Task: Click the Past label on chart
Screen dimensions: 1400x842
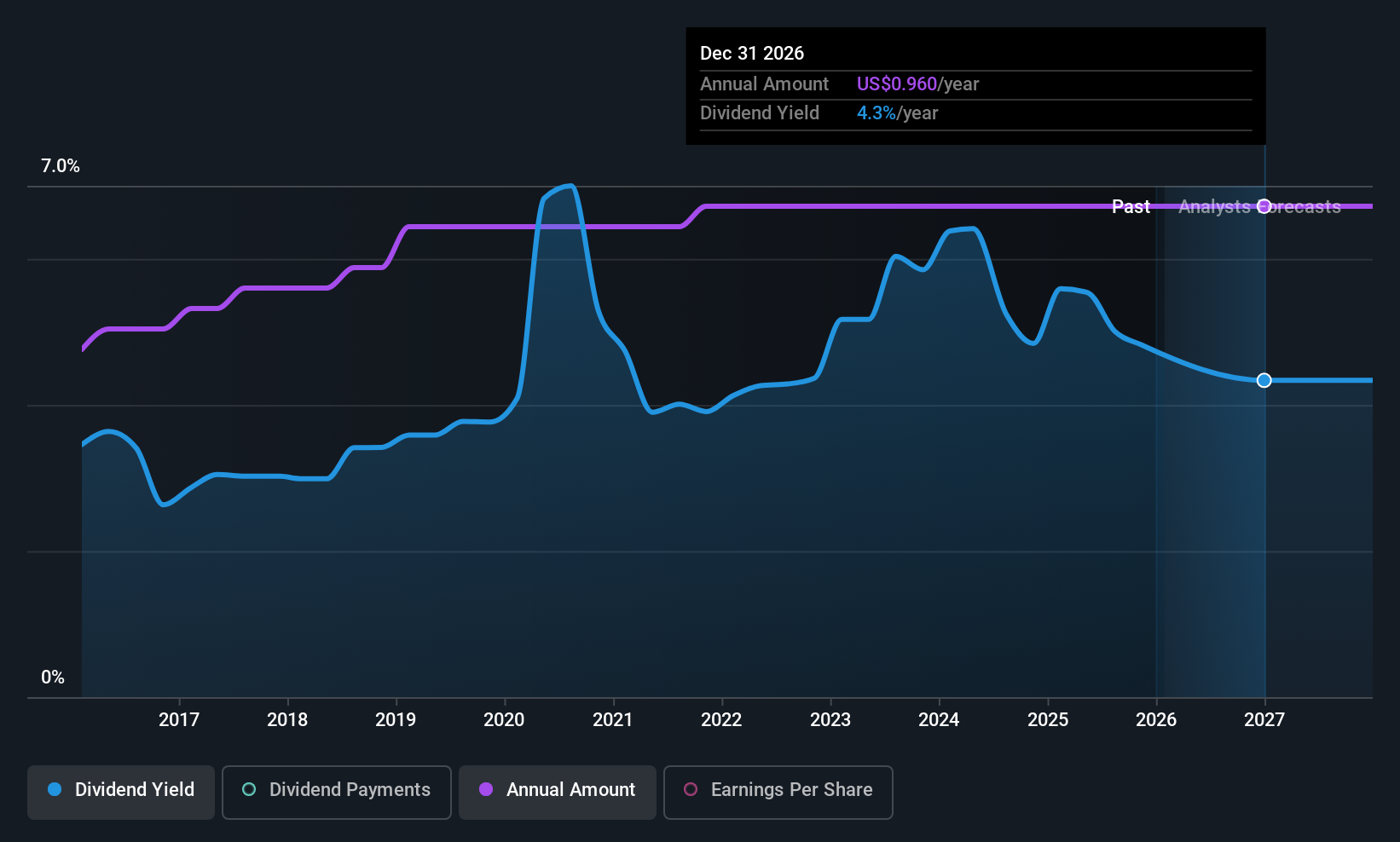Action: click(1131, 207)
